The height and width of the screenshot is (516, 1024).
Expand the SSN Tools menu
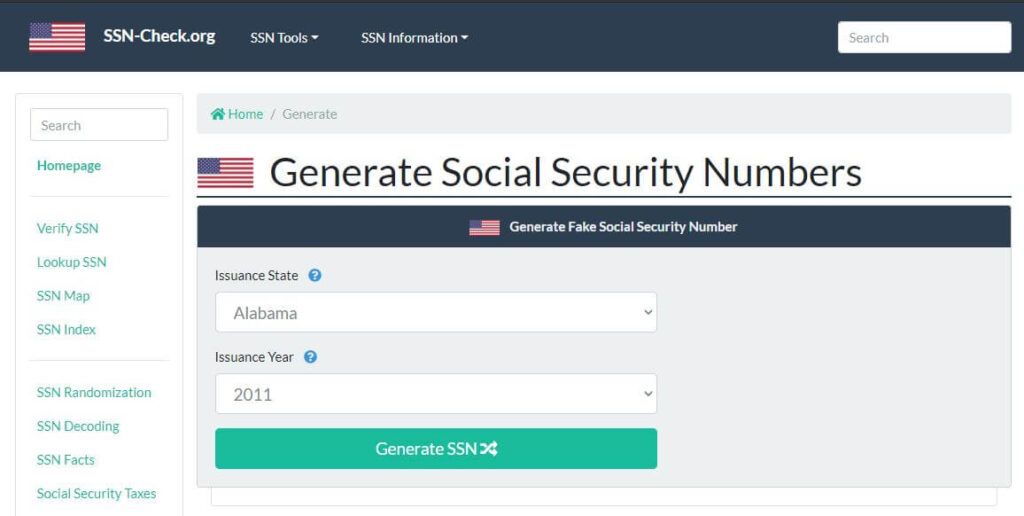284,38
